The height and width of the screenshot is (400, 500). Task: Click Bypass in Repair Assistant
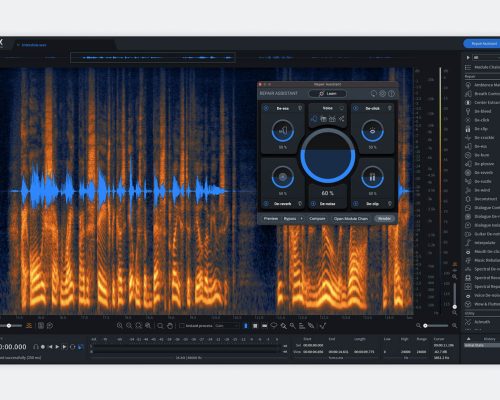(290, 219)
